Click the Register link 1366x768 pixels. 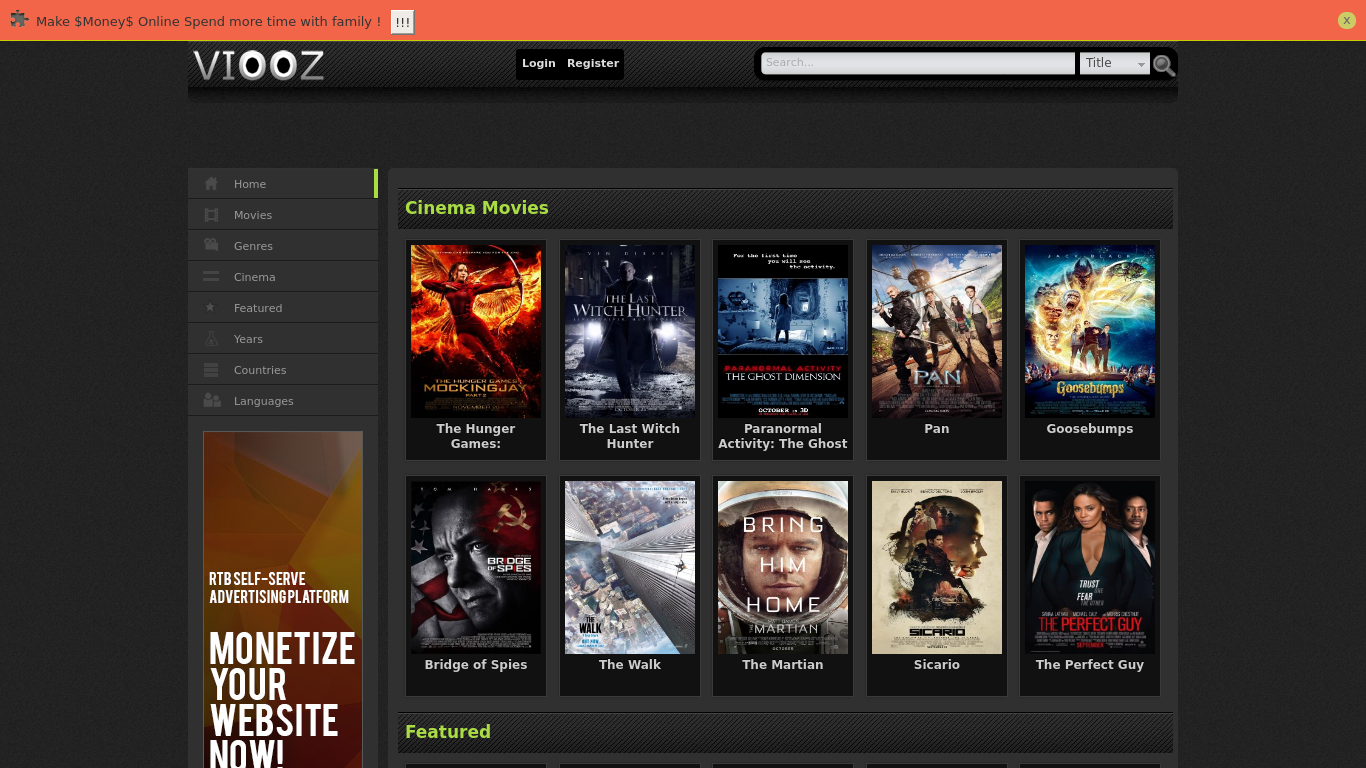[x=593, y=63]
